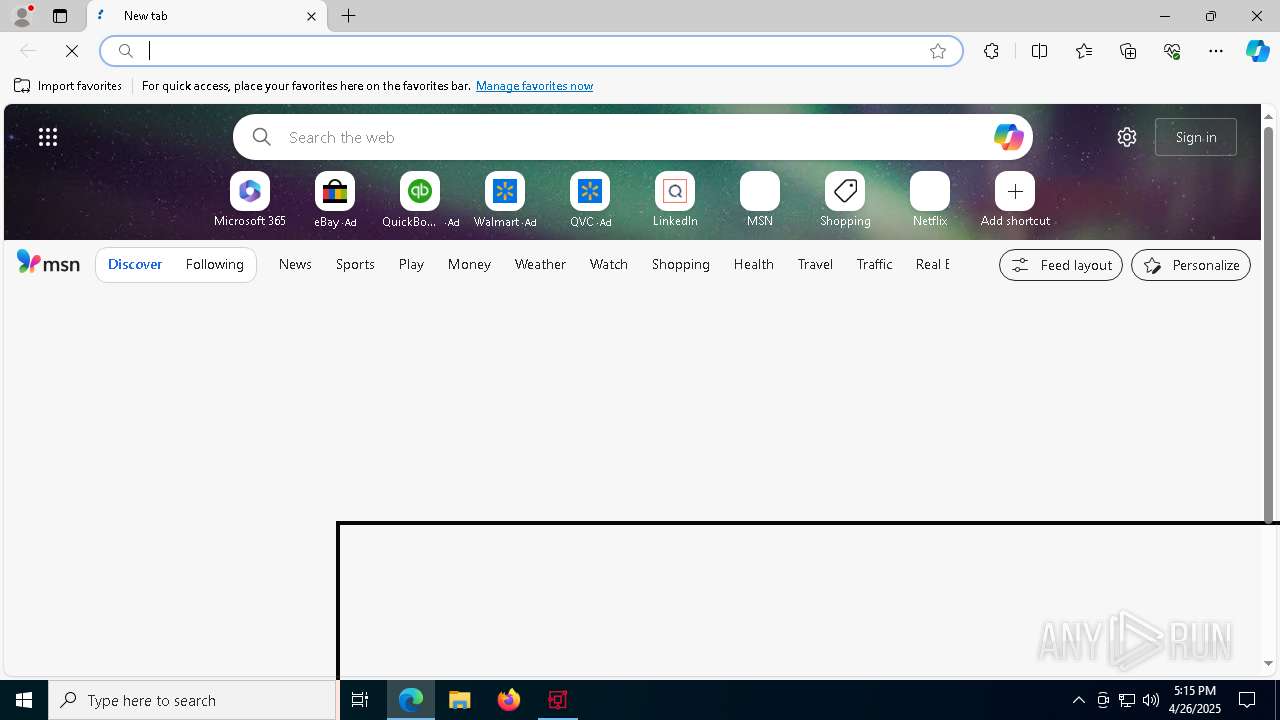Open the QVC ad shortcut
This screenshot has width=1280, height=720.
pos(590,200)
